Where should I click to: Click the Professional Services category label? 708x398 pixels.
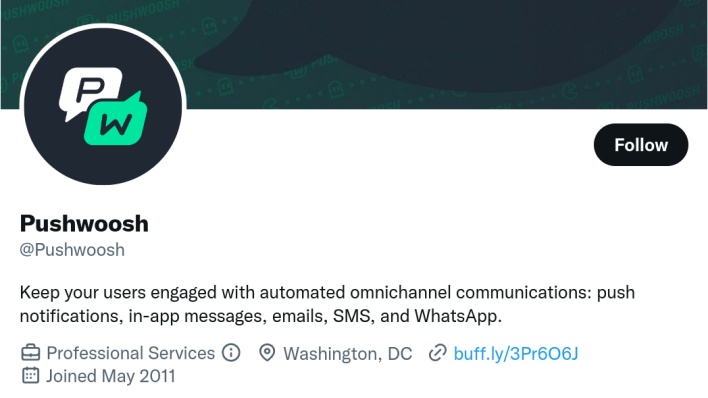tap(130, 353)
